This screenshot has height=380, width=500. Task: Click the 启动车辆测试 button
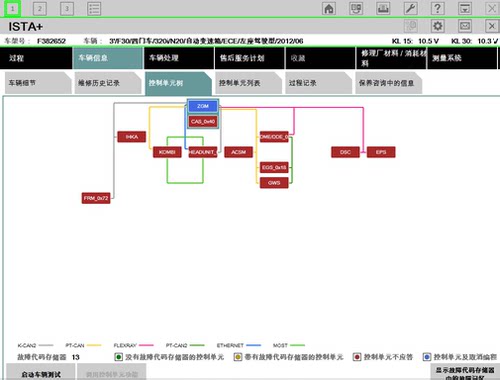[41, 372]
